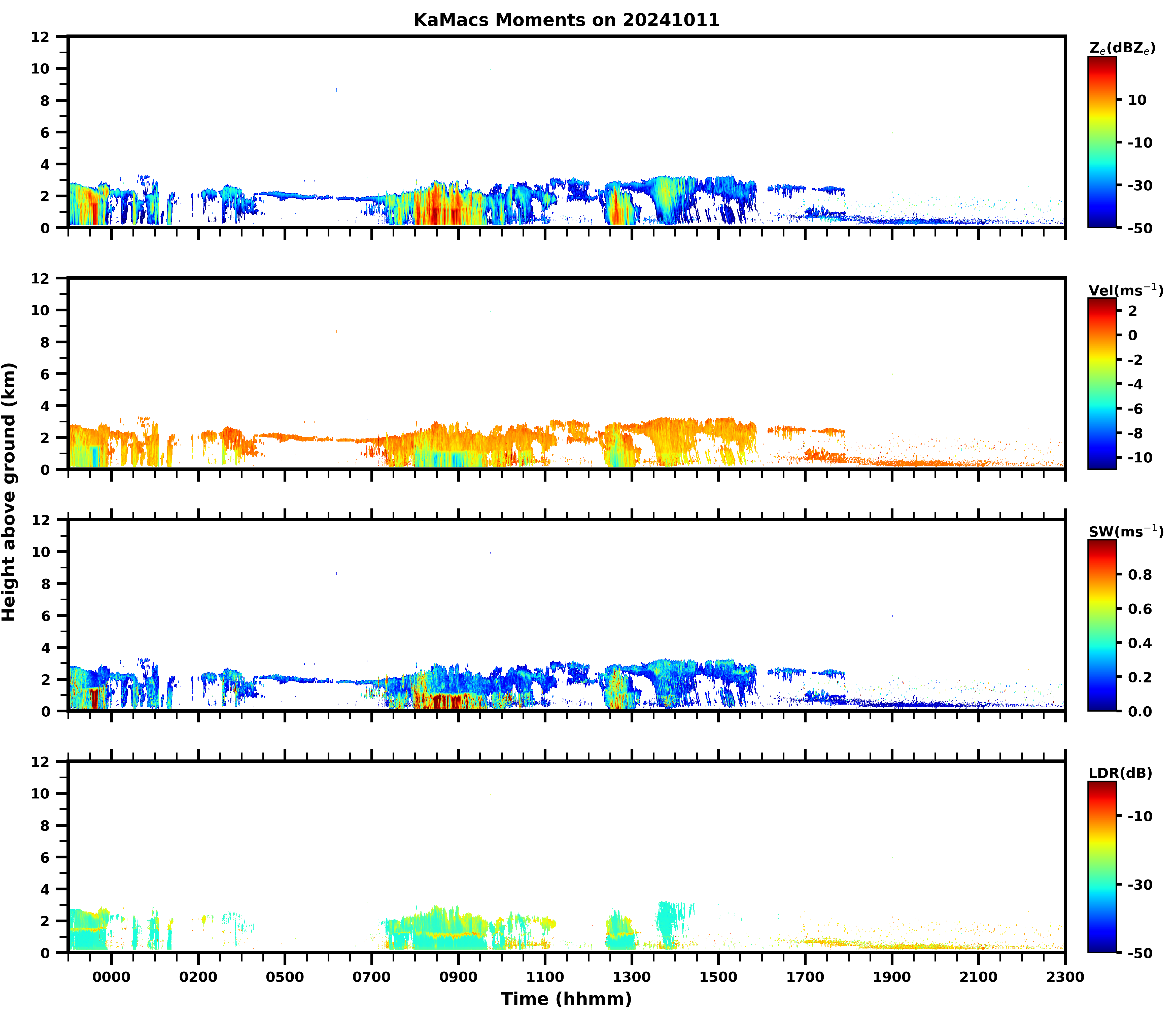This screenshot has width=1176, height=1021.
Task: Click the LDR(dB) colorbar label
Action: pyautogui.click(x=1120, y=773)
